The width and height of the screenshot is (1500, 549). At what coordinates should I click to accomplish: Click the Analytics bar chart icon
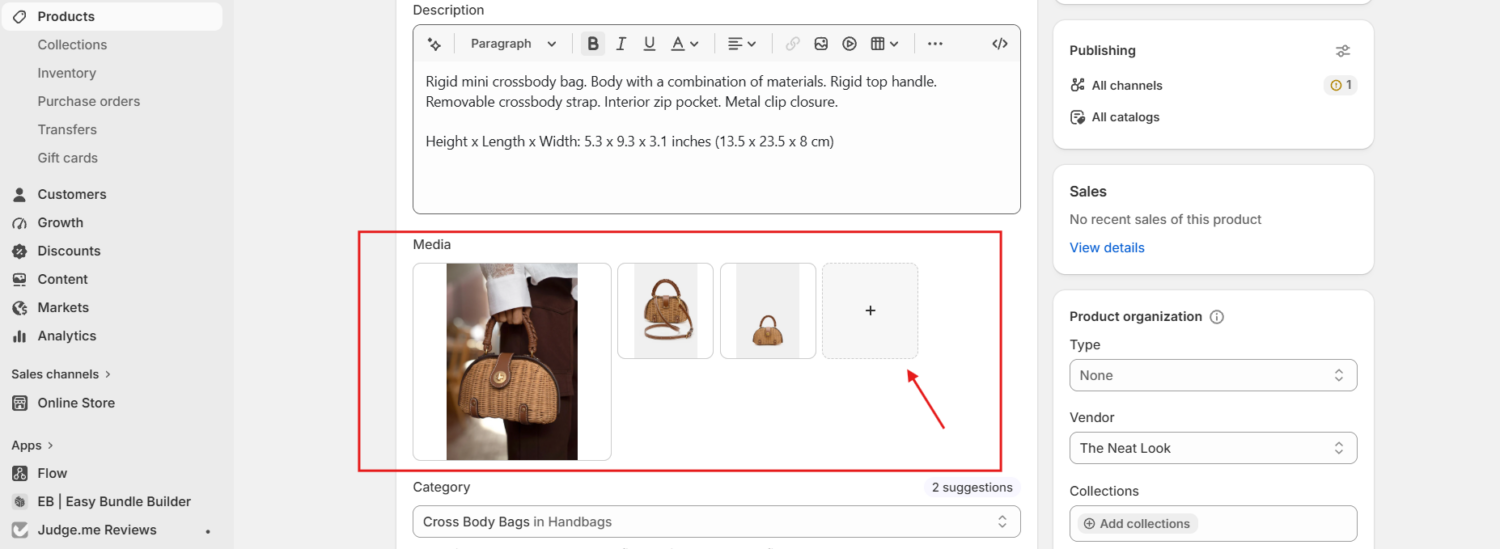click(19, 336)
